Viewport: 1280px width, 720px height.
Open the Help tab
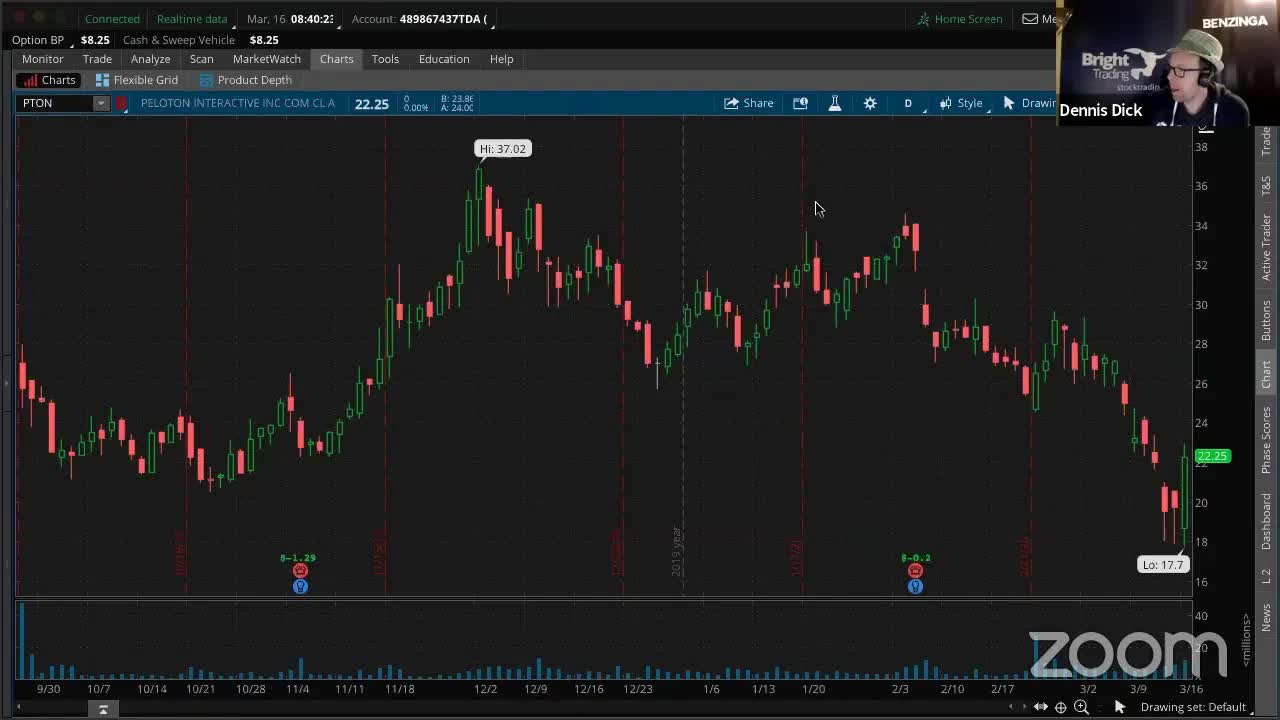pos(501,59)
